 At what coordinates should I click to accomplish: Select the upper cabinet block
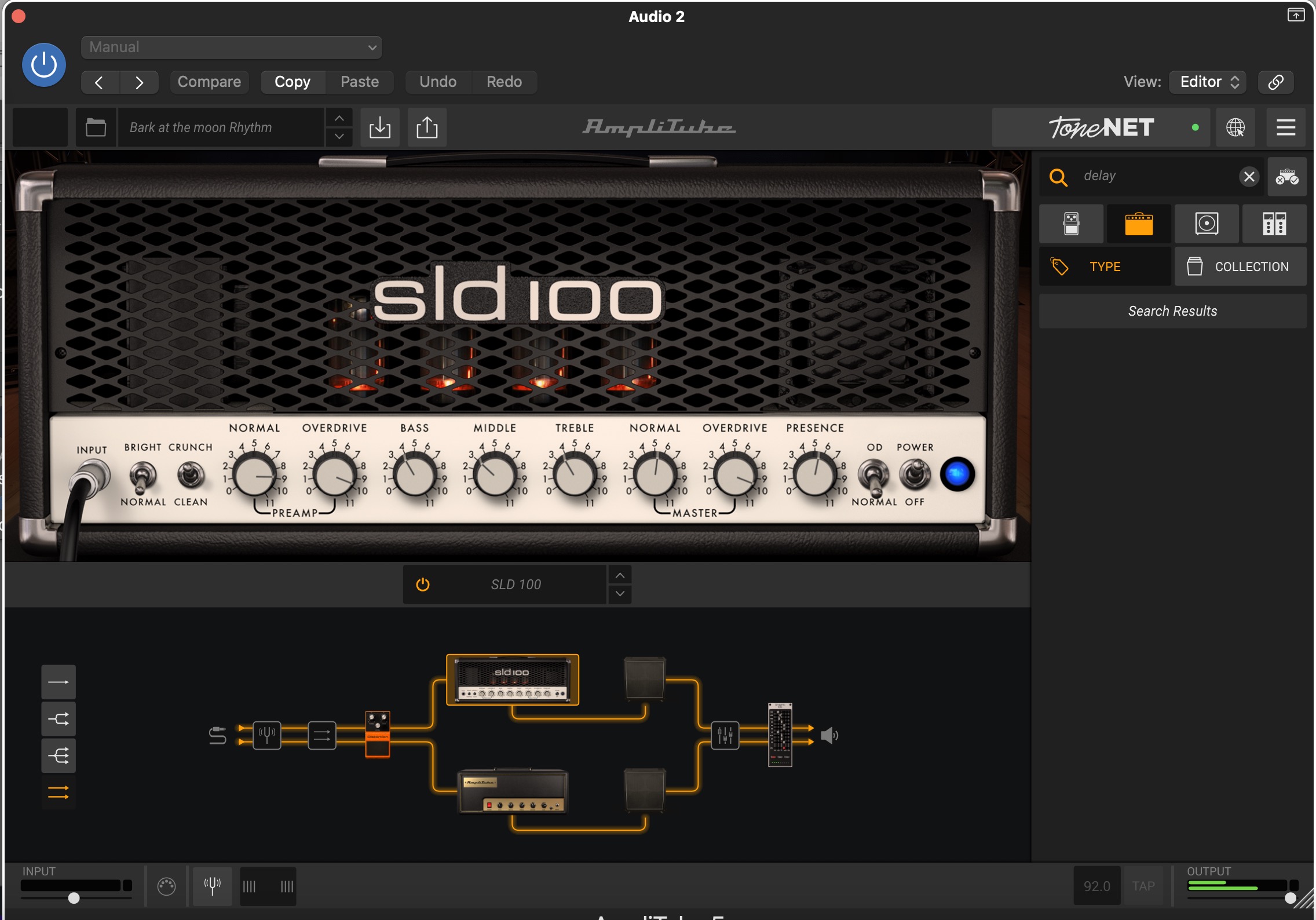click(x=645, y=678)
